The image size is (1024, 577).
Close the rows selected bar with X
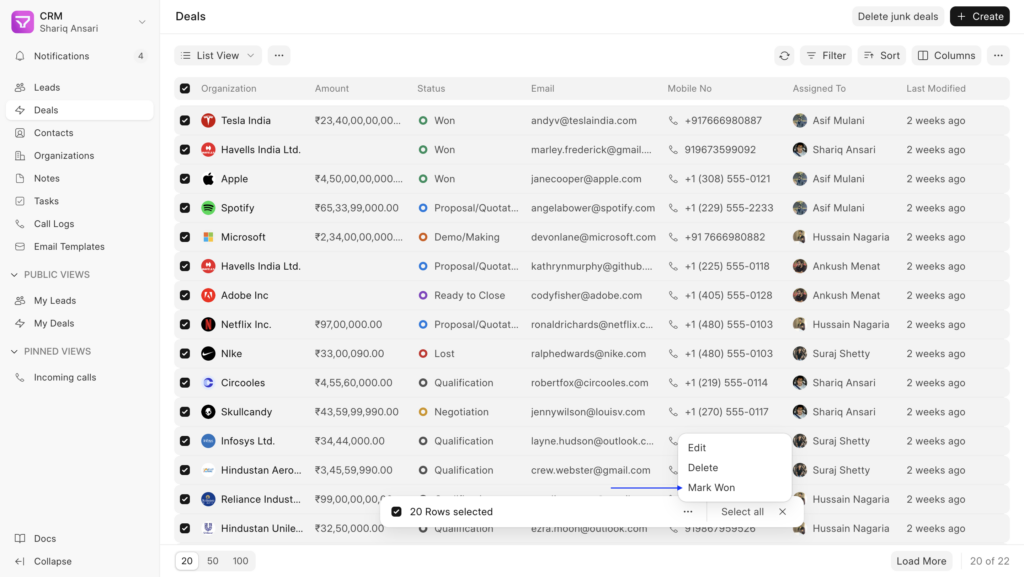782,512
